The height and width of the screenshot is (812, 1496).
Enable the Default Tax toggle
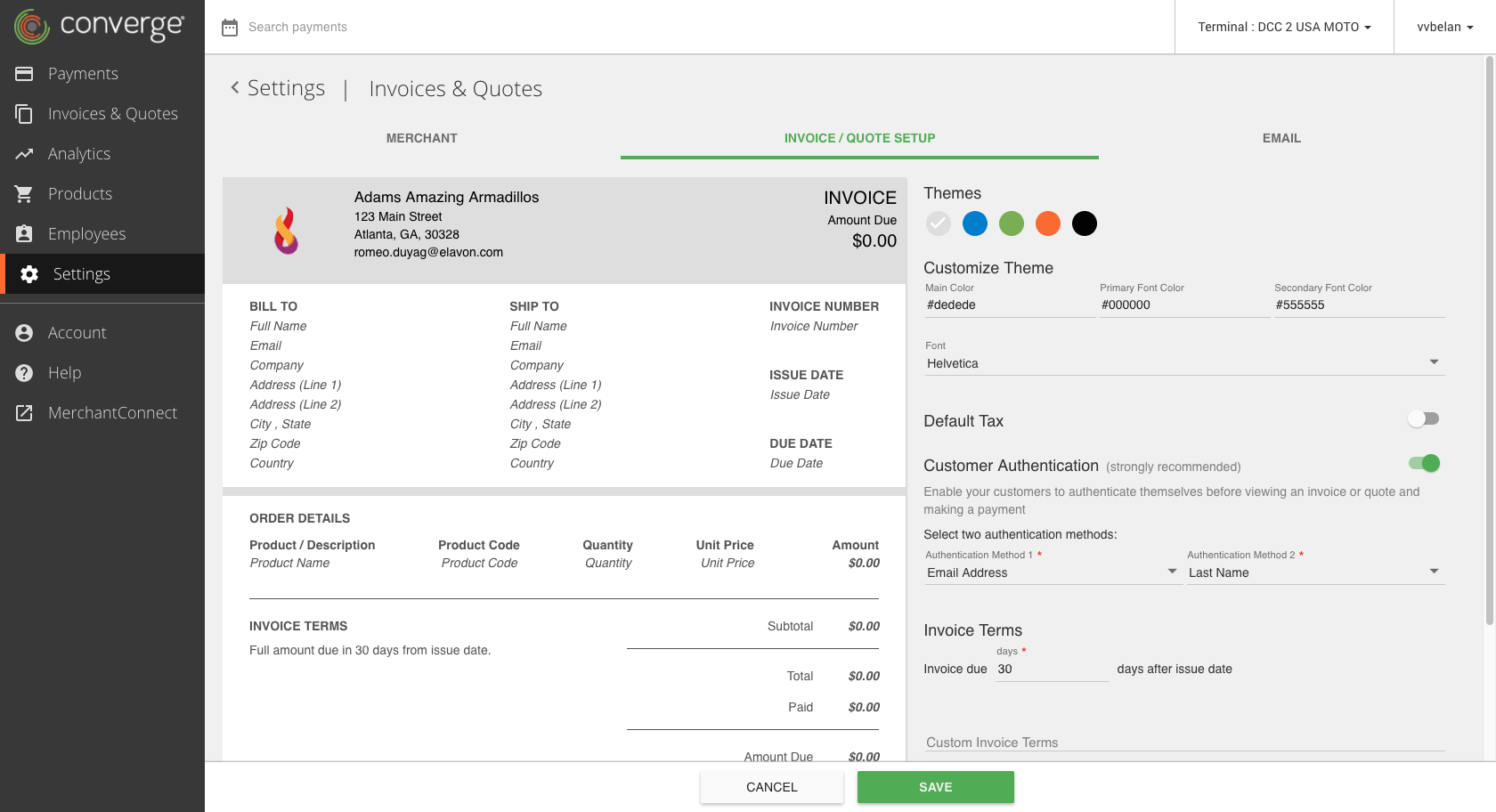click(1423, 418)
